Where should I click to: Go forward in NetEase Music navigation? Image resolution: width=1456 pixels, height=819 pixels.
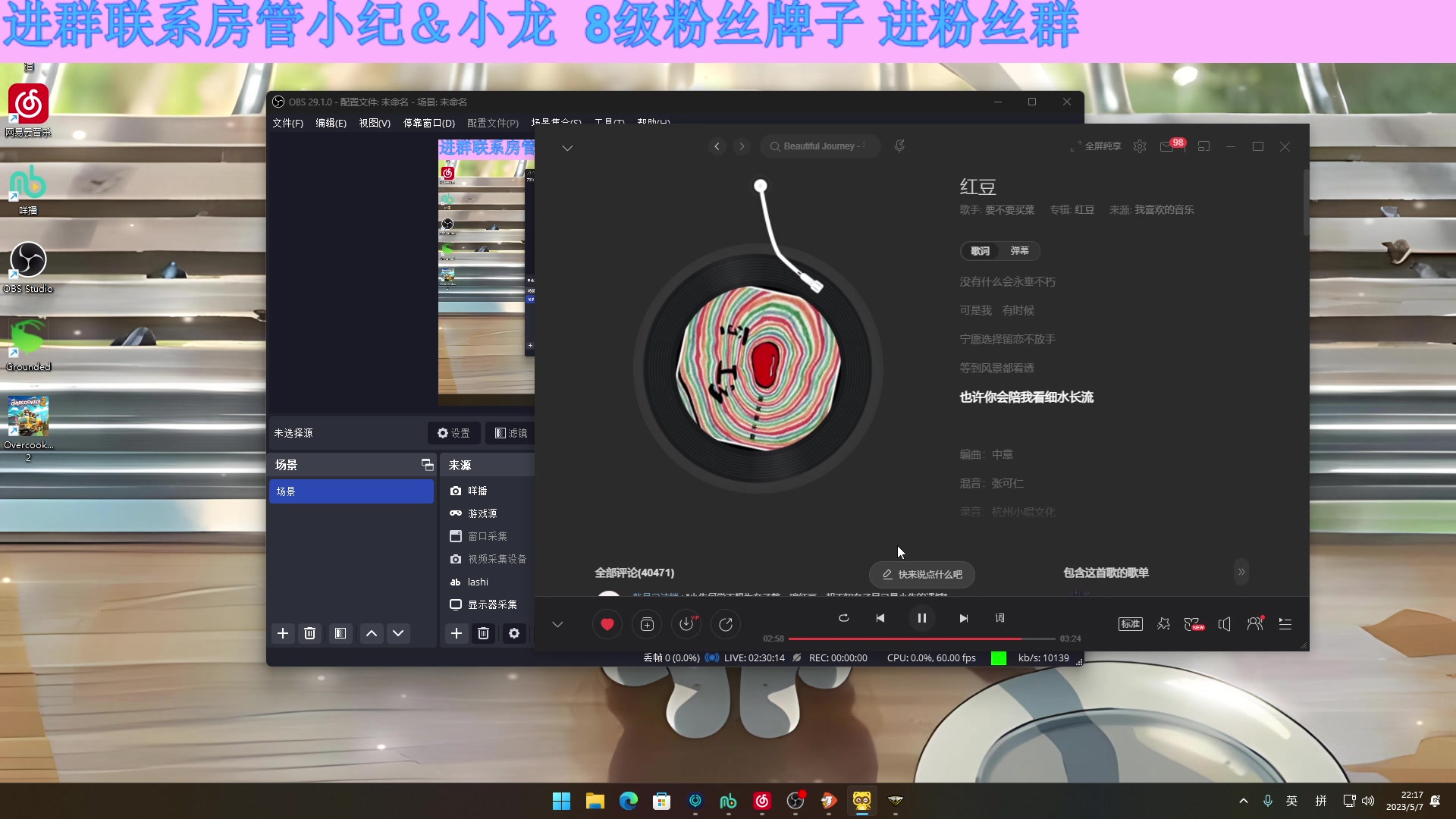(x=742, y=146)
